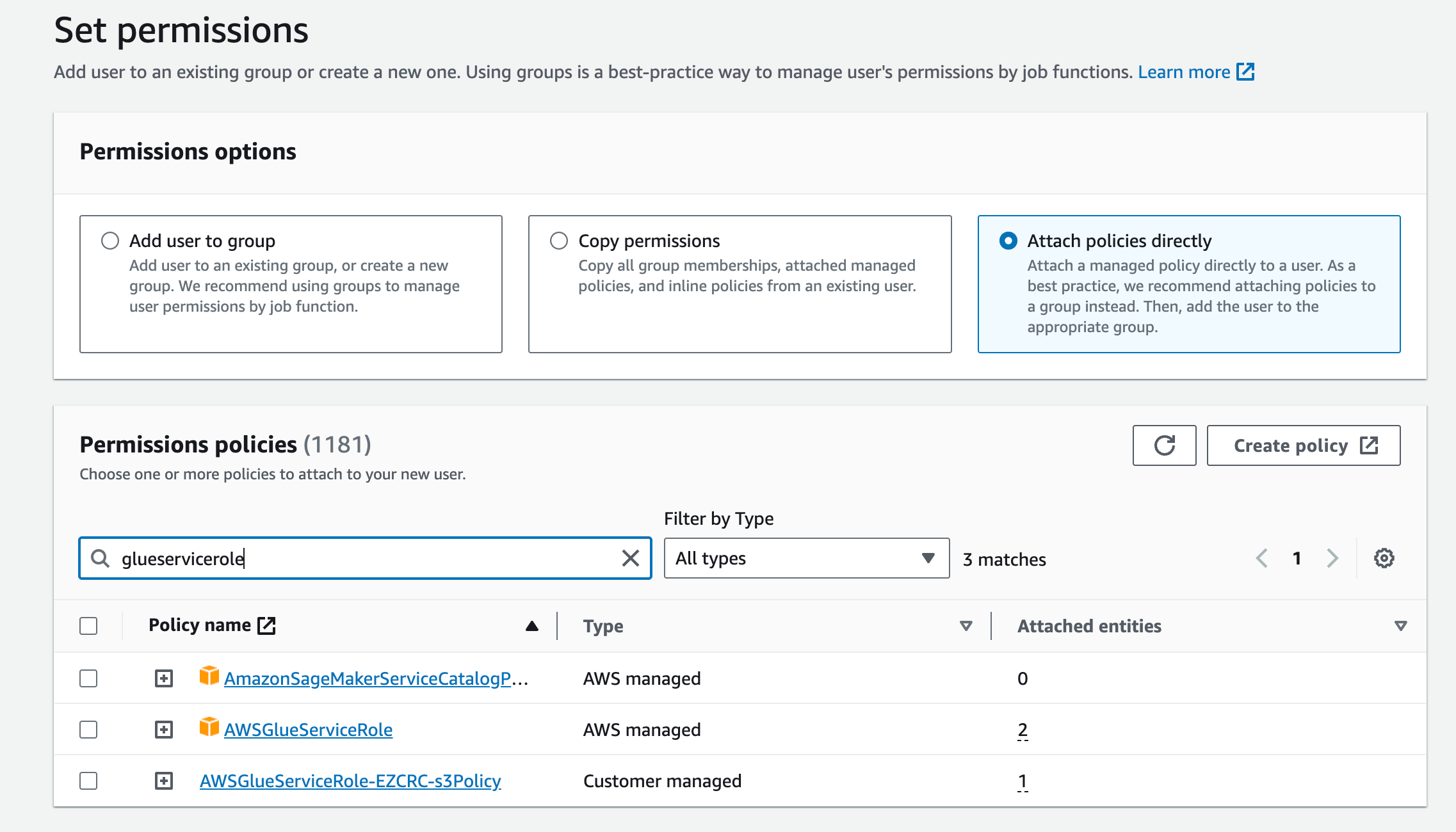Clear the policy search box with X
Image resolution: width=1456 pixels, height=832 pixels.
(631, 558)
